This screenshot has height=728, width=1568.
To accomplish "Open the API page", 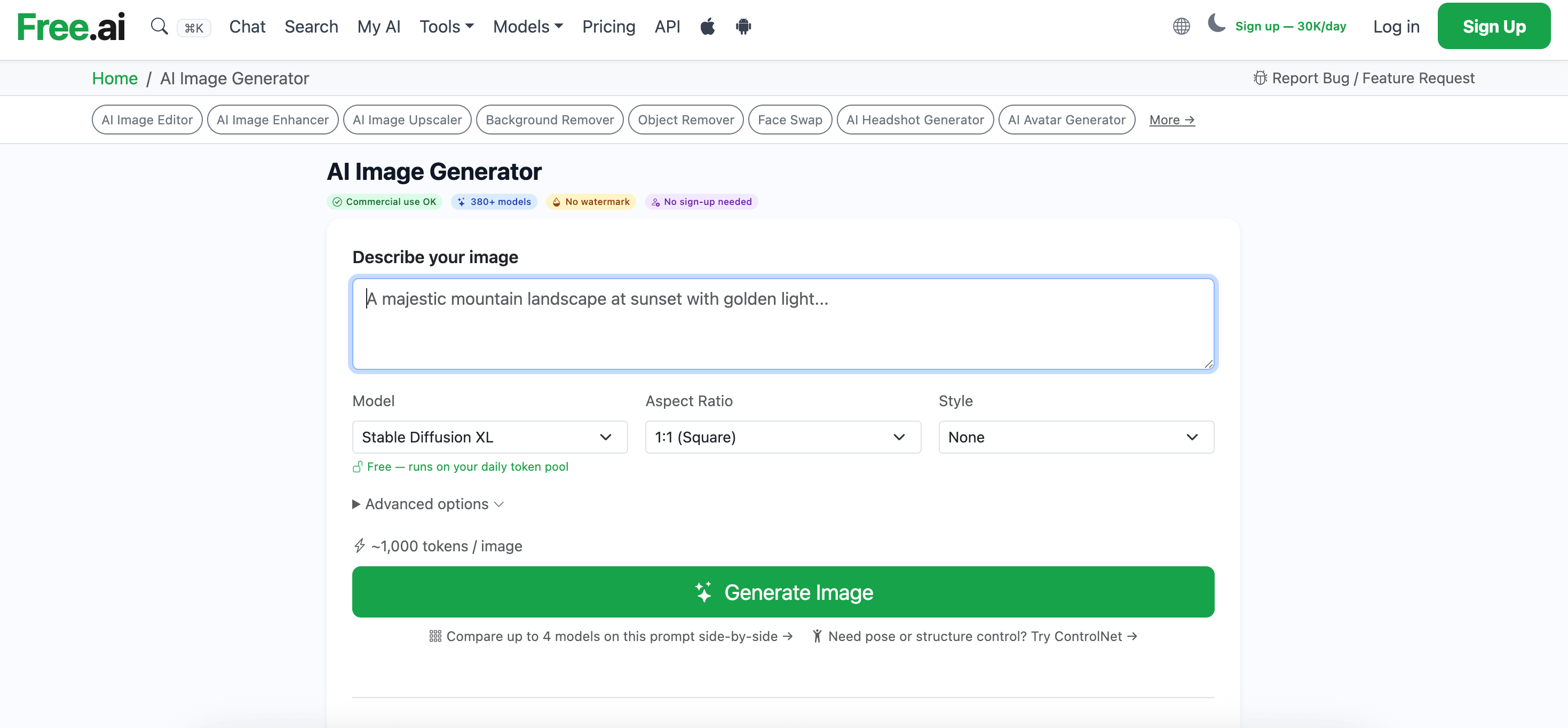I will tap(667, 26).
